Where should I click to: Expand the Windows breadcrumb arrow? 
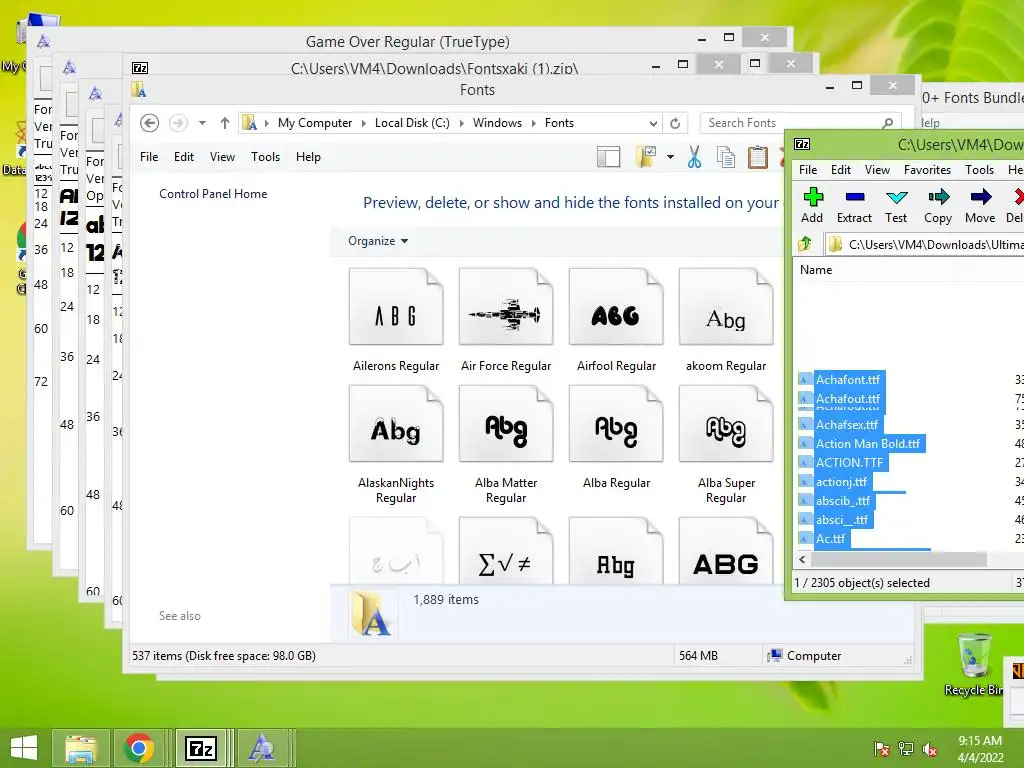pos(534,123)
